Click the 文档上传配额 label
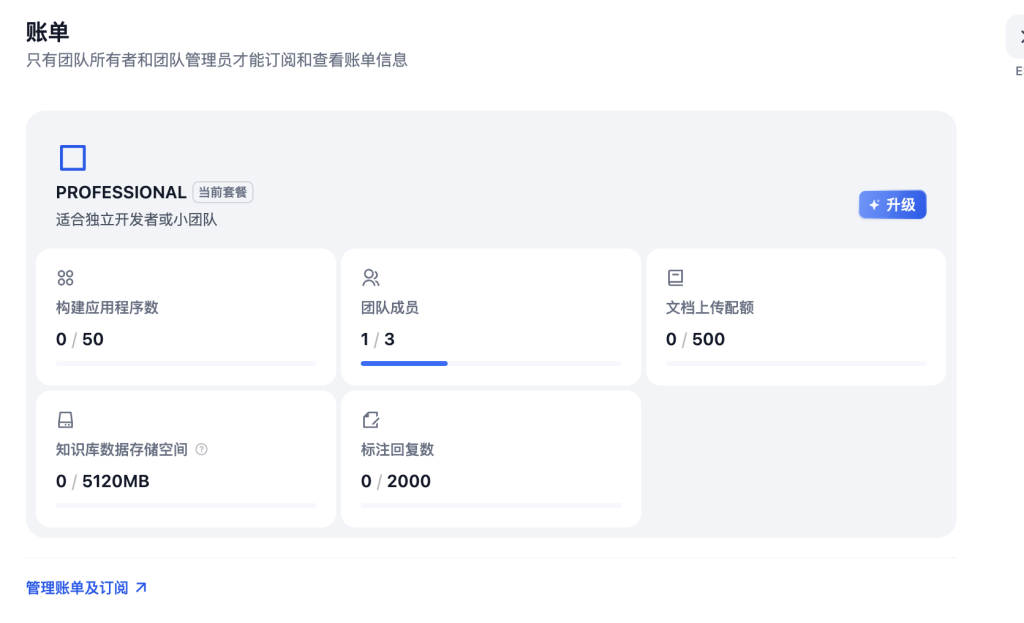 coord(710,308)
